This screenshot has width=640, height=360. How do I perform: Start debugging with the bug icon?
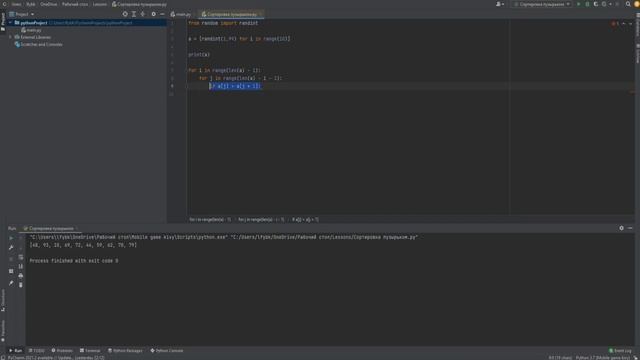point(587,4)
